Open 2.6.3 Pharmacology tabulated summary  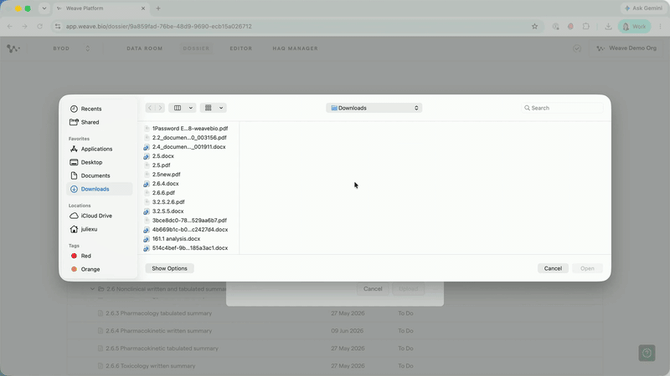pos(159,313)
